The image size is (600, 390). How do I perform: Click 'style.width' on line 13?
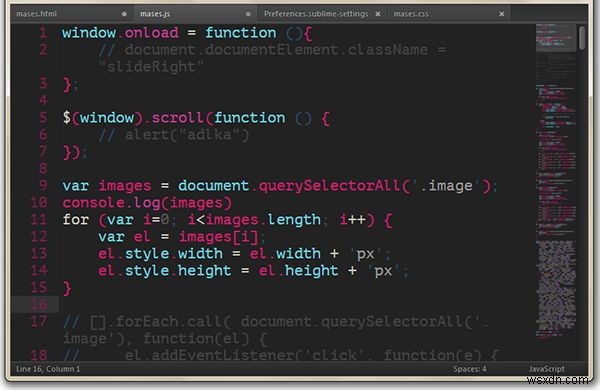174,253
